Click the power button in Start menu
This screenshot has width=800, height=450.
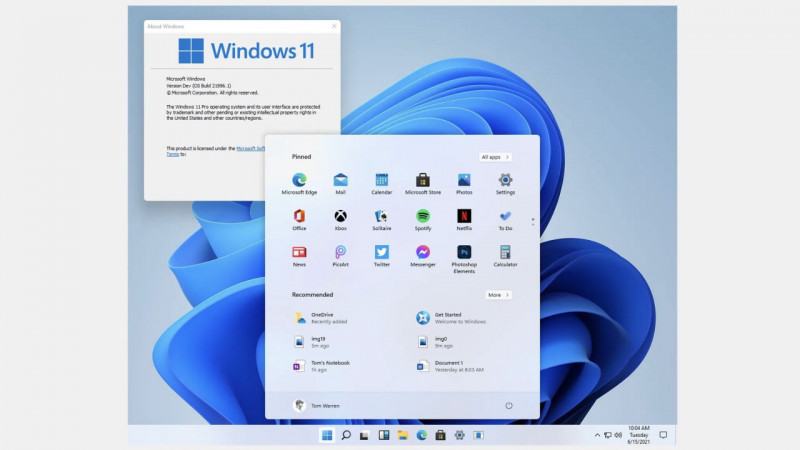click(x=509, y=405)
